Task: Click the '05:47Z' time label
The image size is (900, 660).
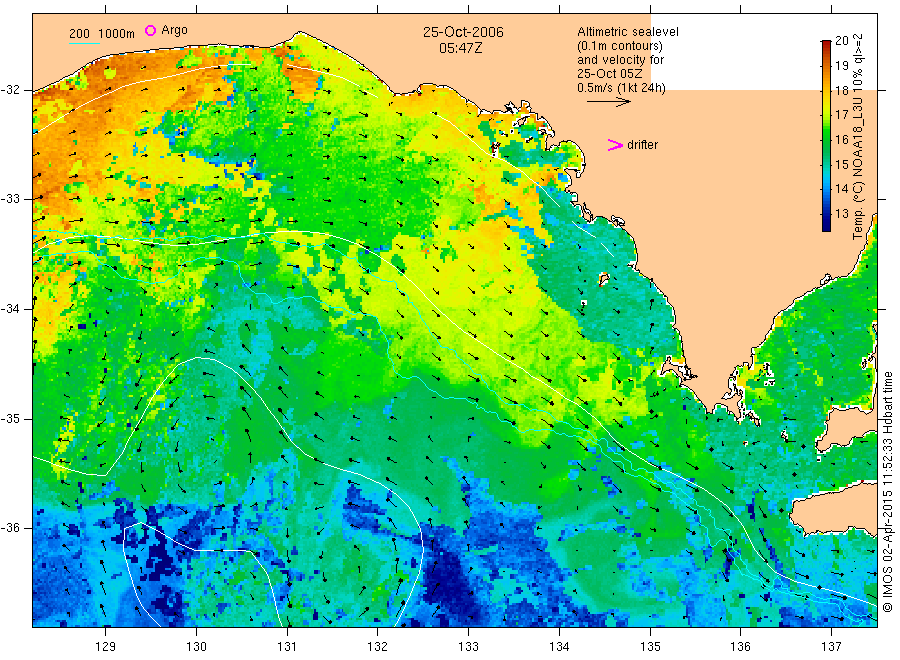Action: tap(460, 48)
